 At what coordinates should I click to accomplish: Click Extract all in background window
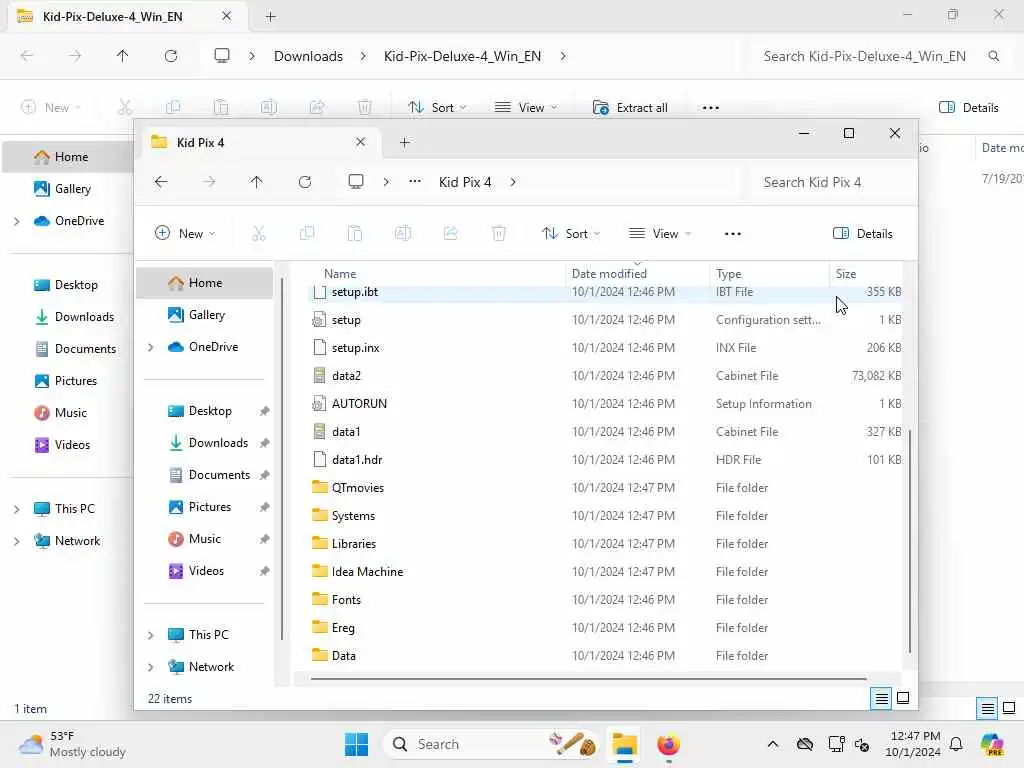click(x=630, y=108)
